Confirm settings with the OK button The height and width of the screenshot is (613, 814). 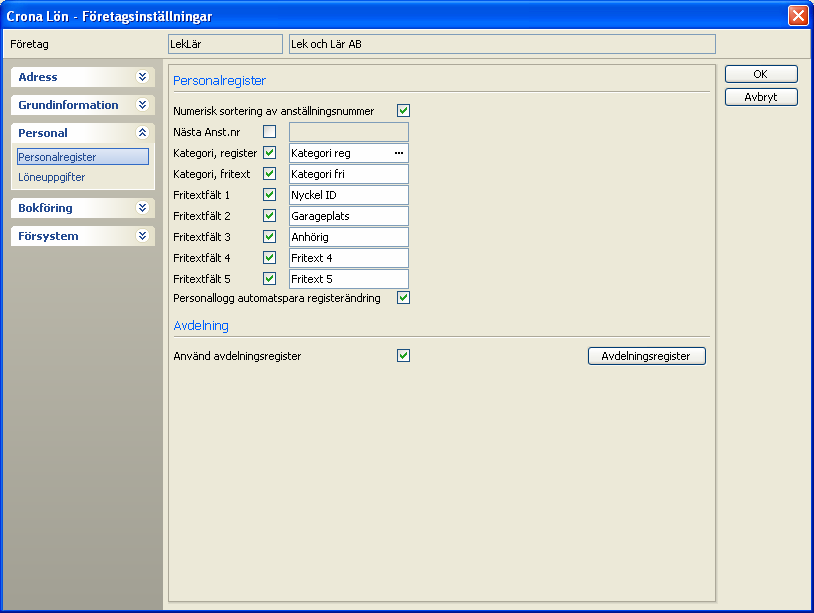point(761,74)
